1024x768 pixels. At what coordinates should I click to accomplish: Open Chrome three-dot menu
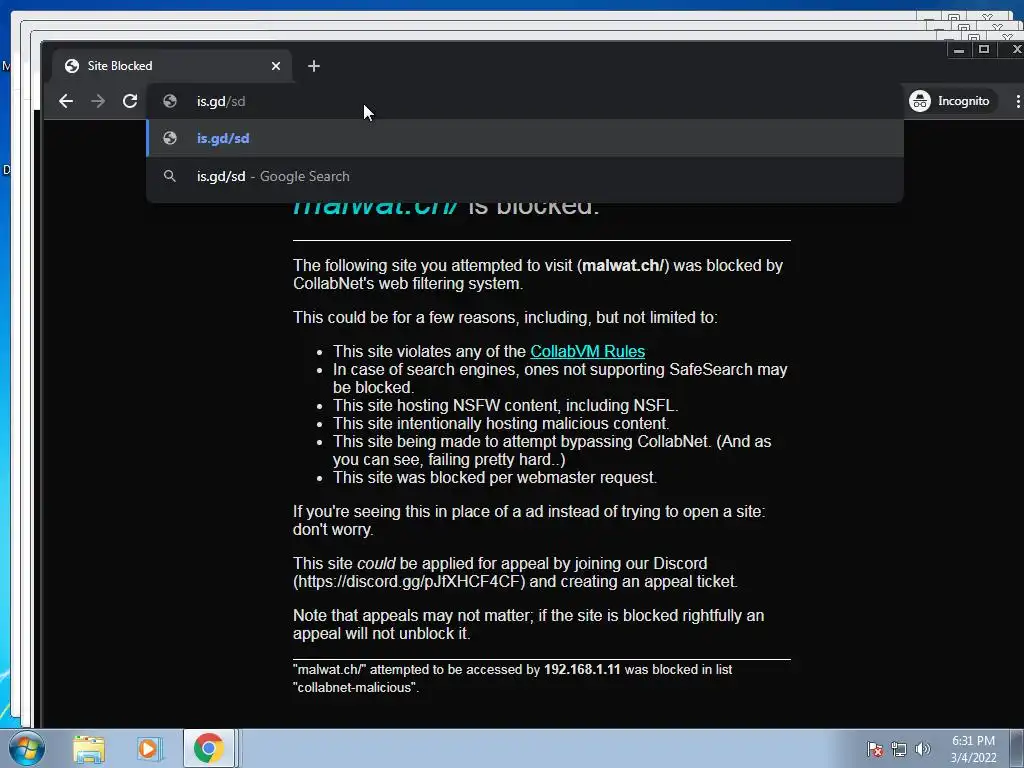(1017, 101)
